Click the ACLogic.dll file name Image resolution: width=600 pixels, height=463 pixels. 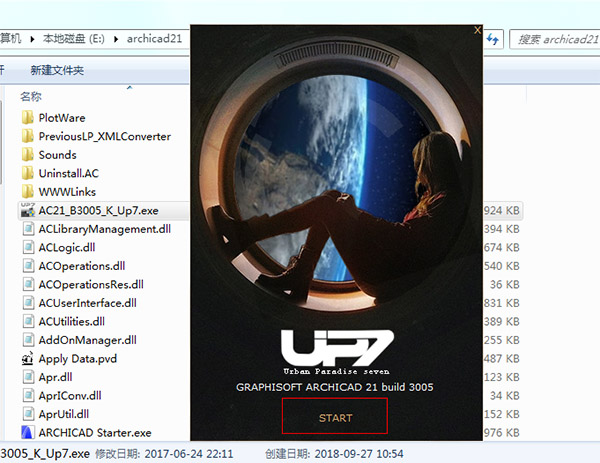pyautogui.click(x=67, y=248)
